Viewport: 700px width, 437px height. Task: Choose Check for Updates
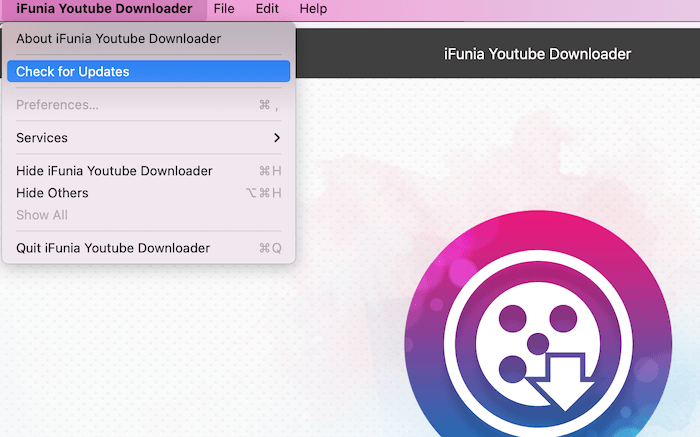point(72,72)
